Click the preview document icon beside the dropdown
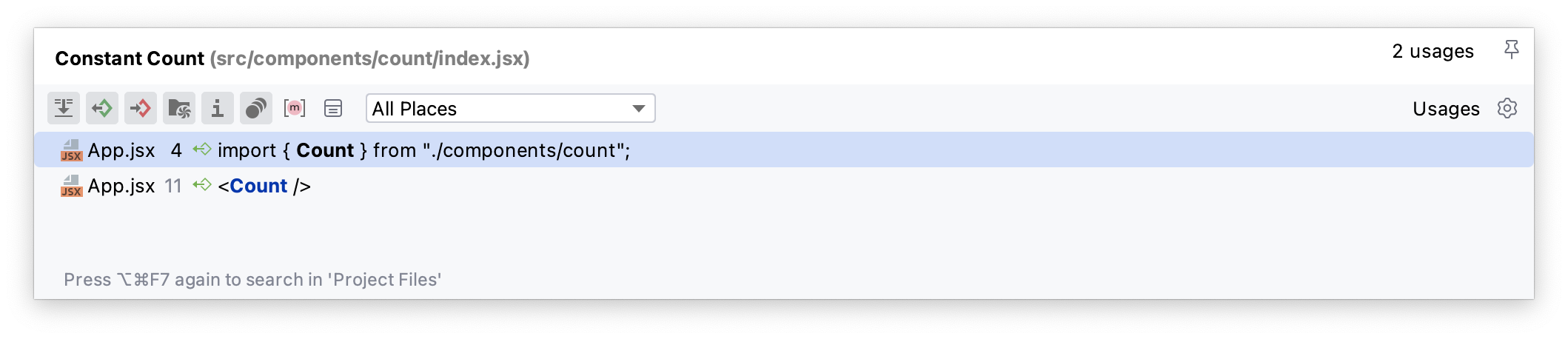Image resolution: width=1568 pixels, height=339 pixels. (333, 109)
